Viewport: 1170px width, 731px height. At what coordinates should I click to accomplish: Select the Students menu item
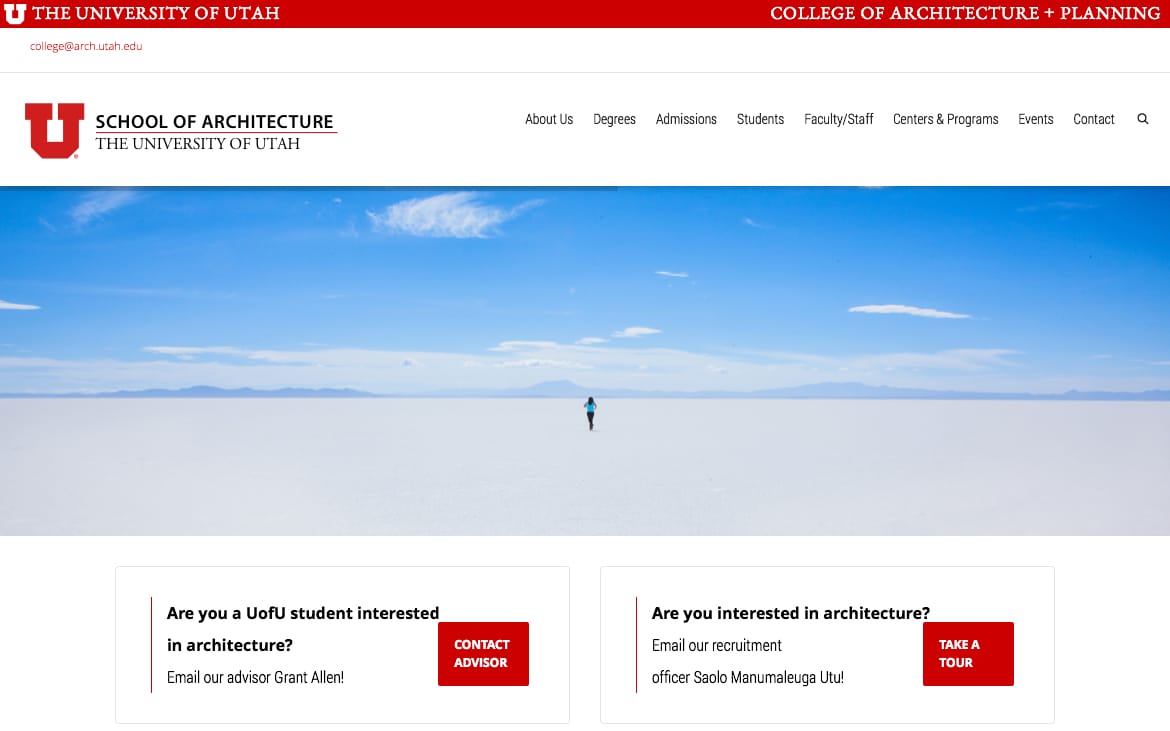pyautogui.click(x=760, y=119)
